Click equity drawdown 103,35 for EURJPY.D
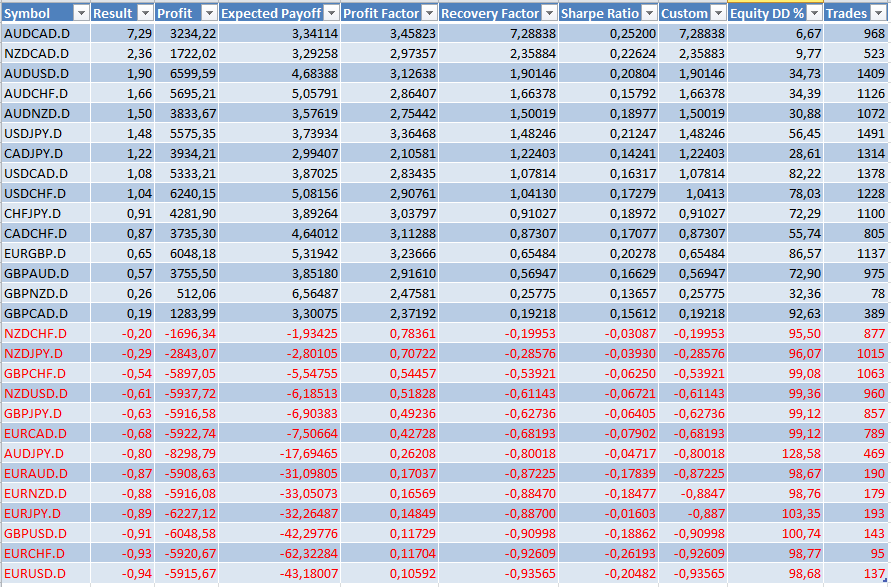Viewport: 891px width, 587px height. tap(801, 513)
